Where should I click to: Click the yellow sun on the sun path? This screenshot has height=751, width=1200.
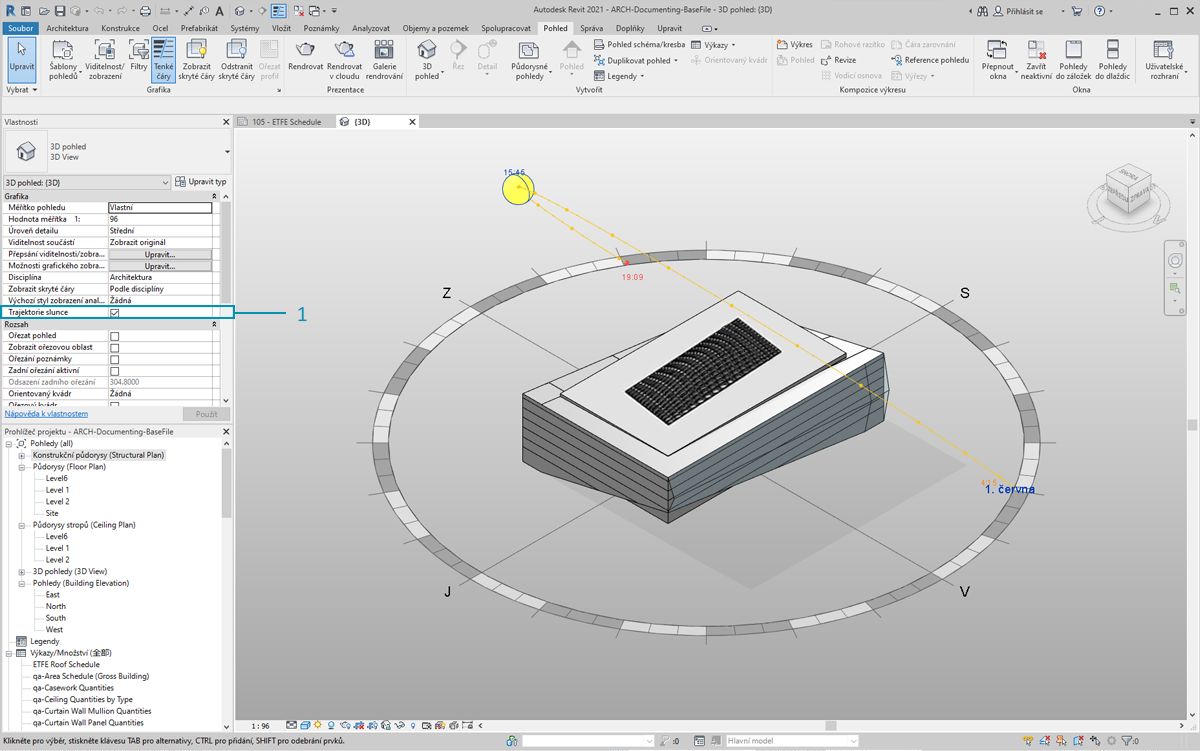518,189
